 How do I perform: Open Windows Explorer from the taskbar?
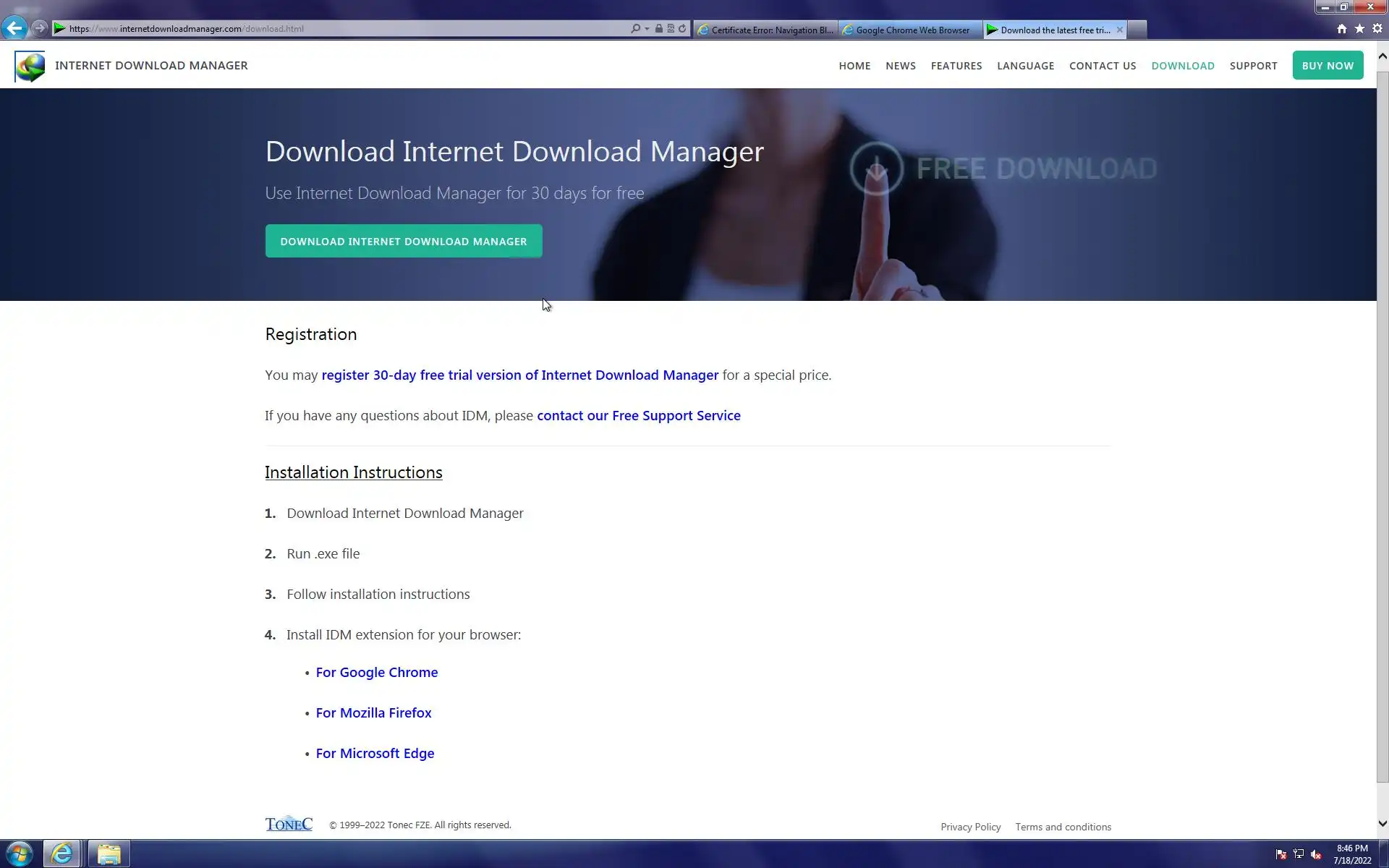pyautogui.click(x=109, y=854)
